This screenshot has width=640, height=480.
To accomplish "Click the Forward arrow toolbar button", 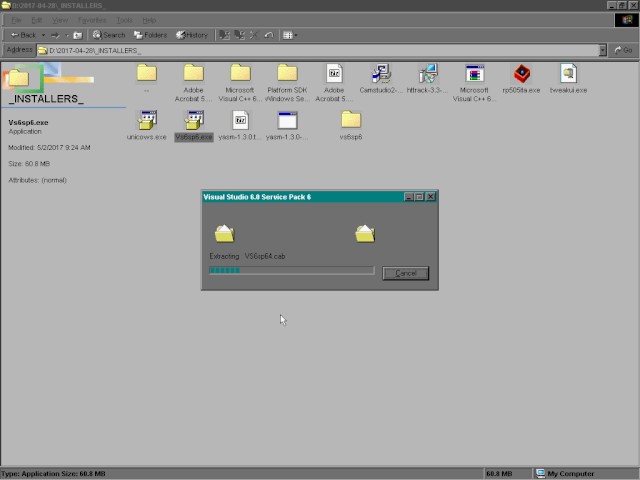I will click(55, 35).
